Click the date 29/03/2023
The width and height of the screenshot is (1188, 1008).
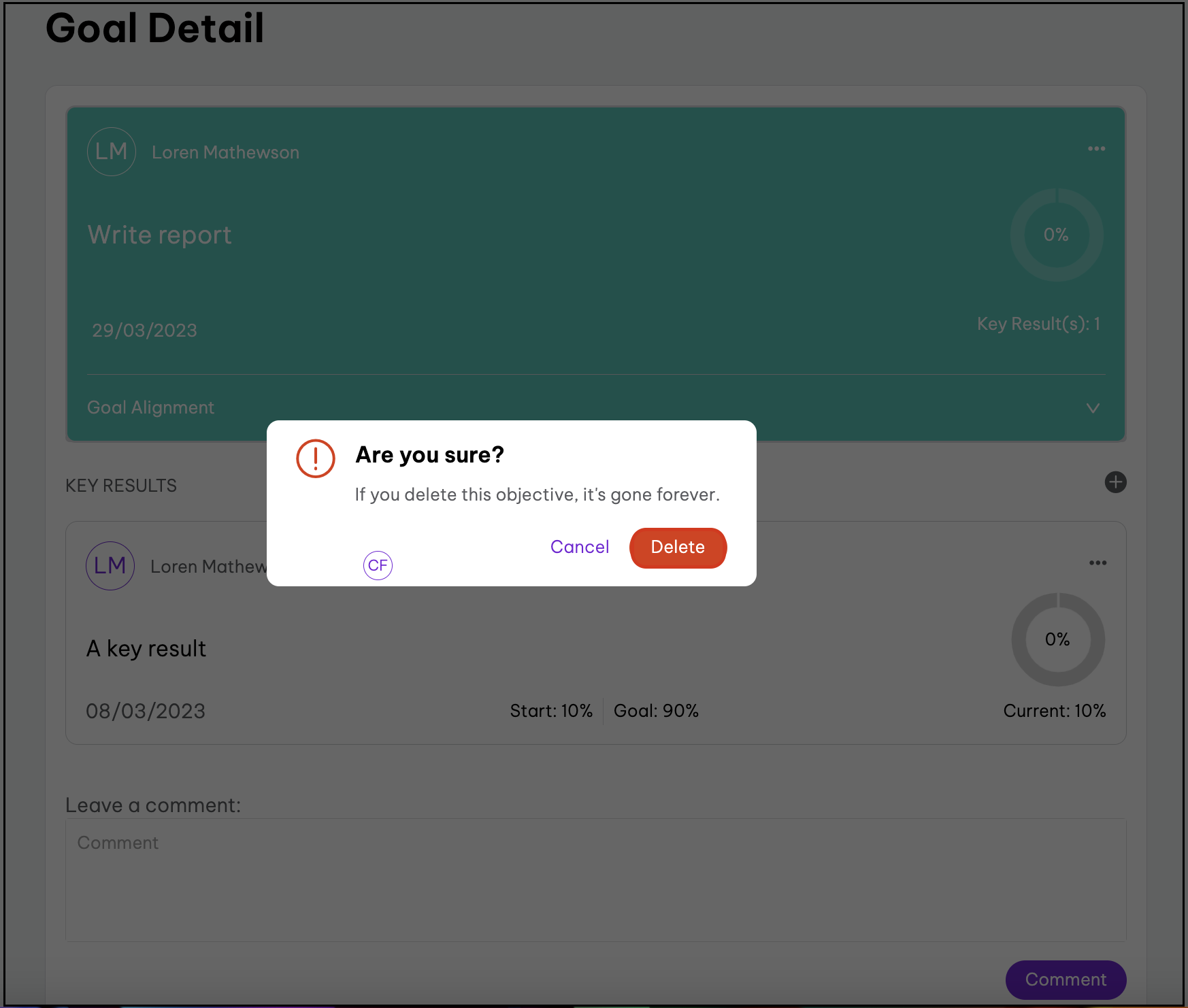pyautogui.click(x=144, y=331)
